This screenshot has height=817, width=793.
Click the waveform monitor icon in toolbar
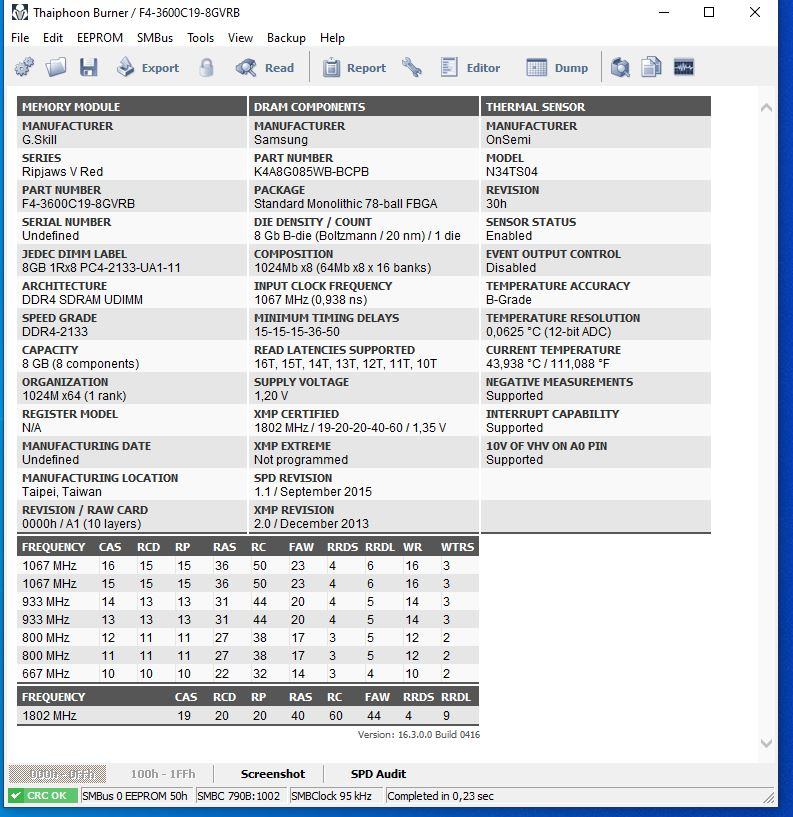684,68
